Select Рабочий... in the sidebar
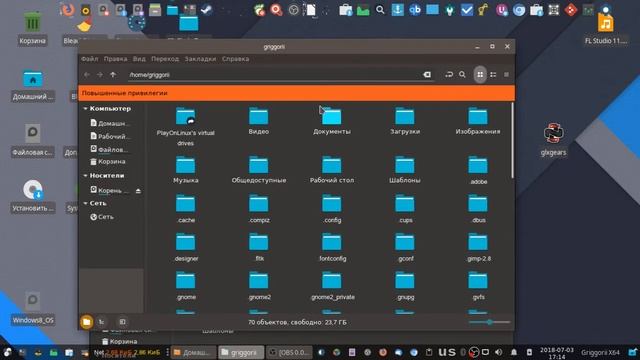This screenshot has width=640, height=360. coord(109,136)
